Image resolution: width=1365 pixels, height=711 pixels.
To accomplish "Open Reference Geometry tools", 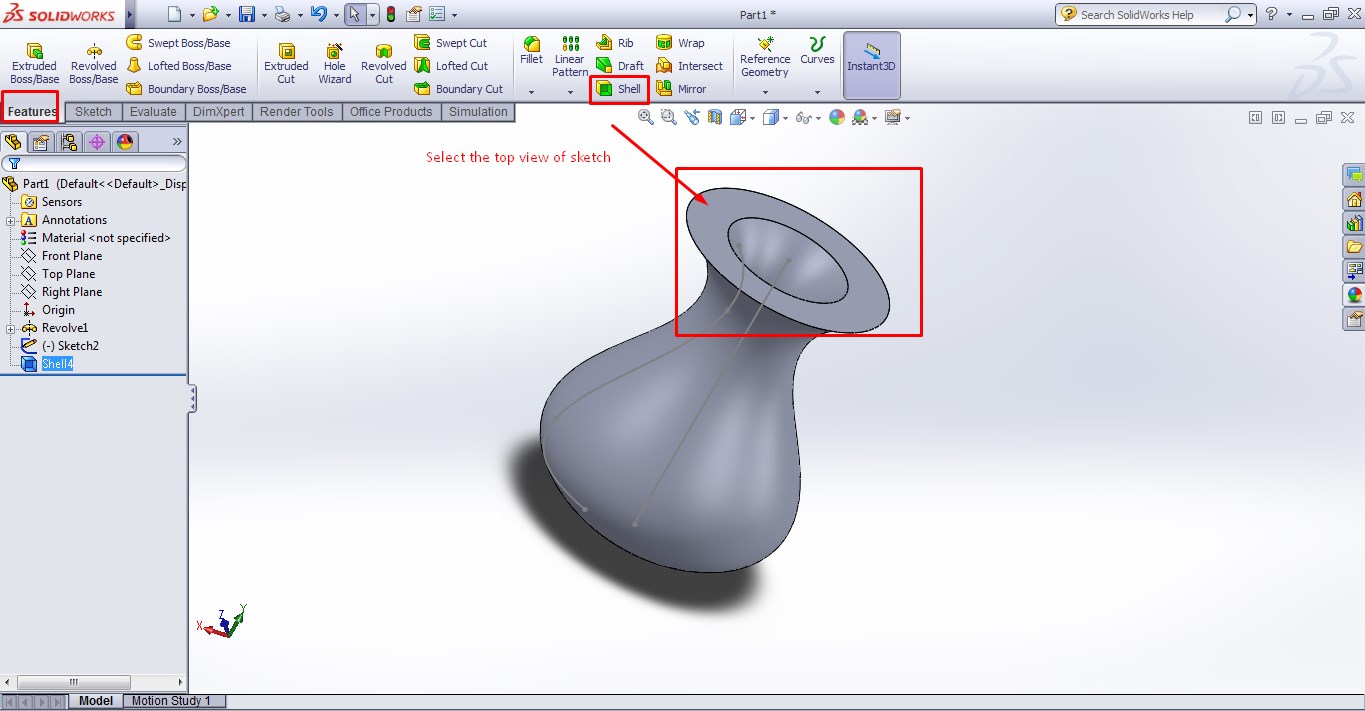I will pos(765,57).
